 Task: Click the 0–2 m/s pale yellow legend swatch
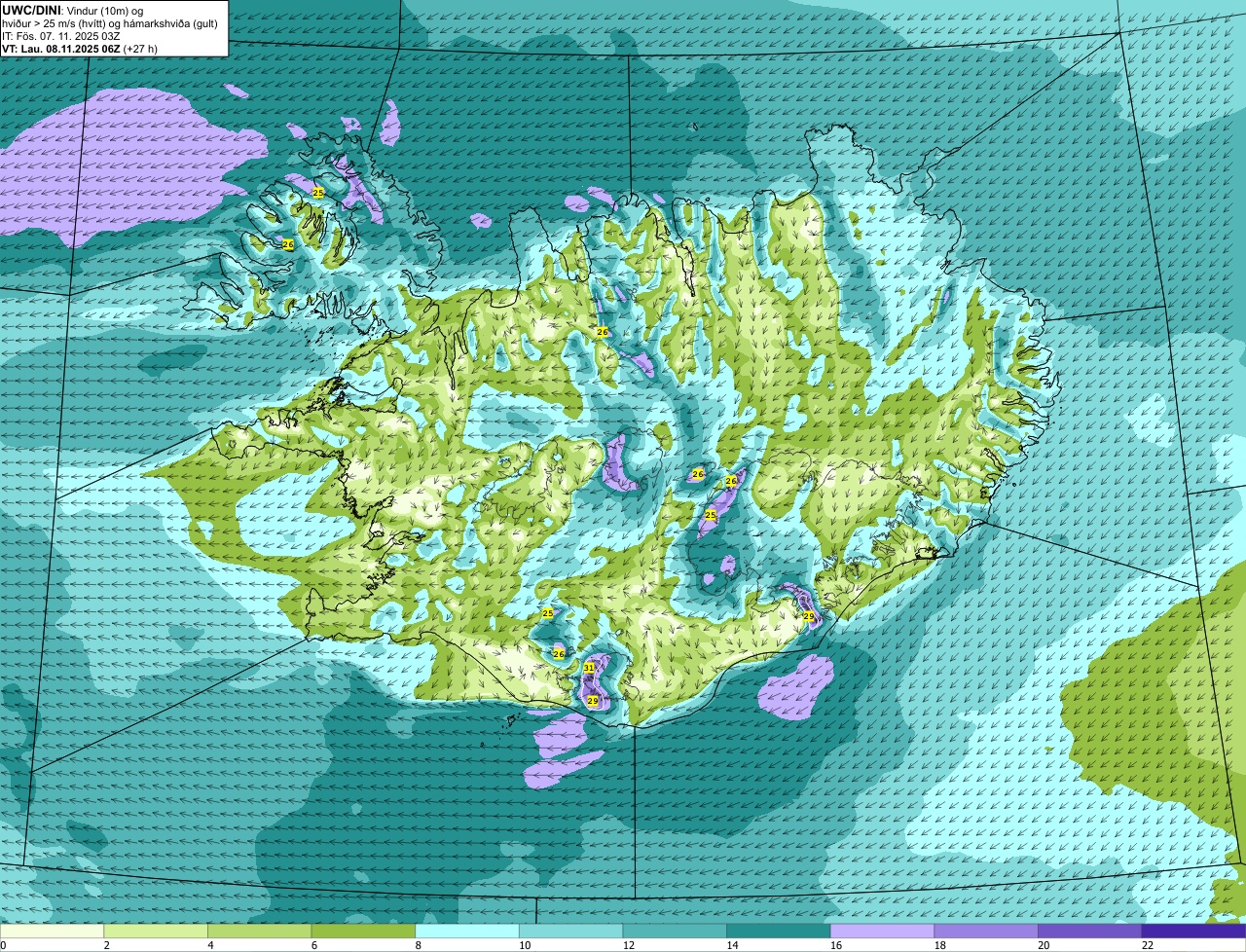click(52, 931)
